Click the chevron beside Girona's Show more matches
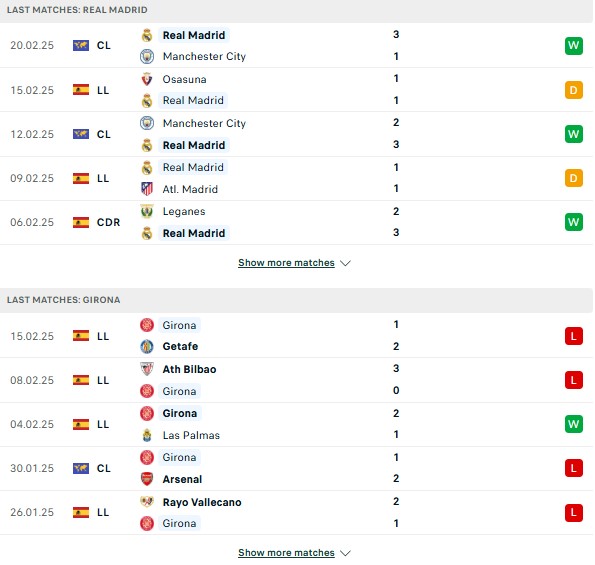This screenshot has height=565, width=595. pos(345,553)
